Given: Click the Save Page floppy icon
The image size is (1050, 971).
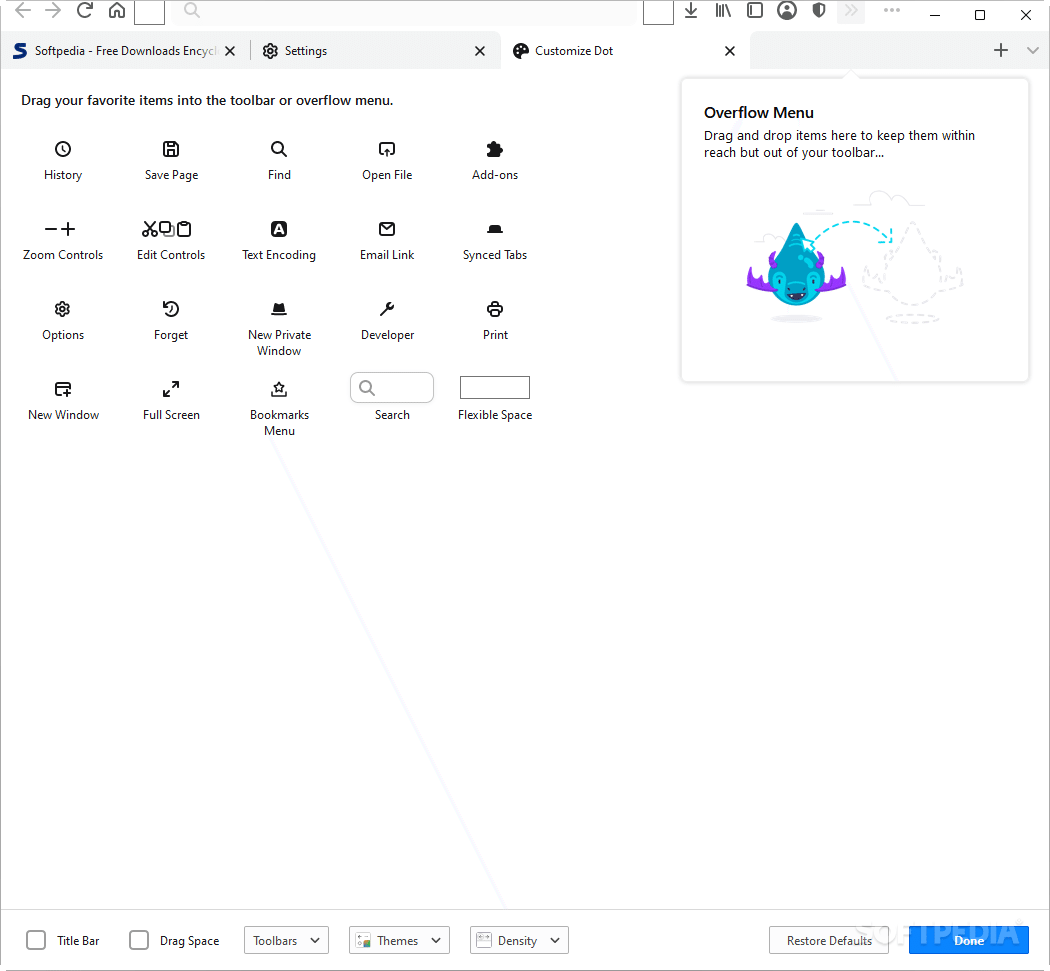Looking at the screenshot, I should click(171, 149).
